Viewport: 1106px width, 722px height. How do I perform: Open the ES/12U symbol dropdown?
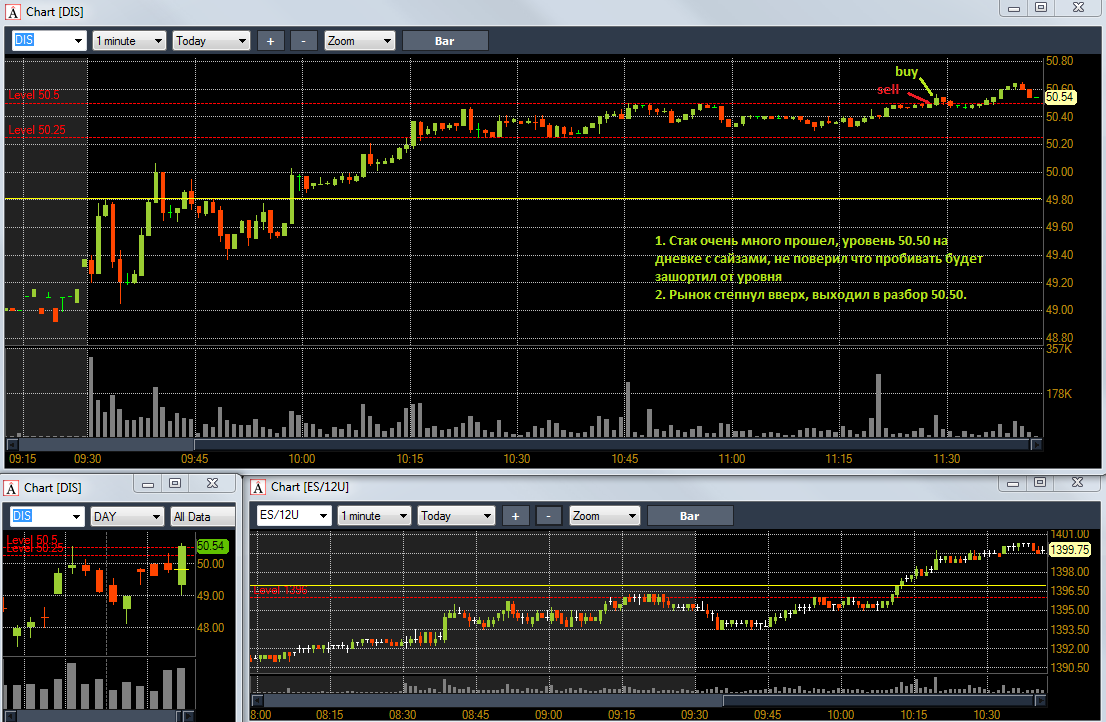click(x=294, y=515)
